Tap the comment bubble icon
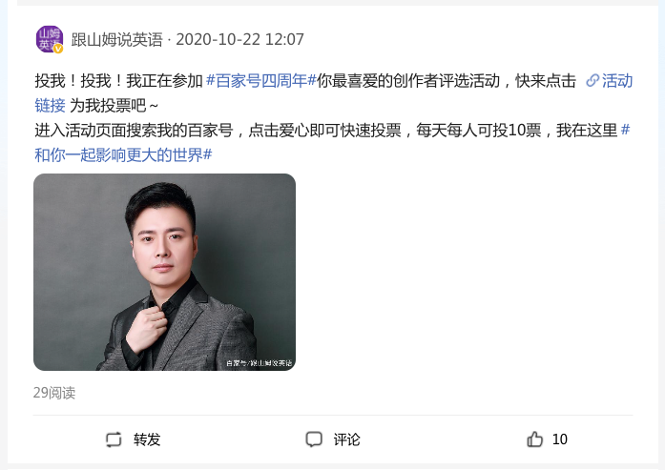Screen dimensions: 666x470 pyautogui.click(x=314, y=439)
